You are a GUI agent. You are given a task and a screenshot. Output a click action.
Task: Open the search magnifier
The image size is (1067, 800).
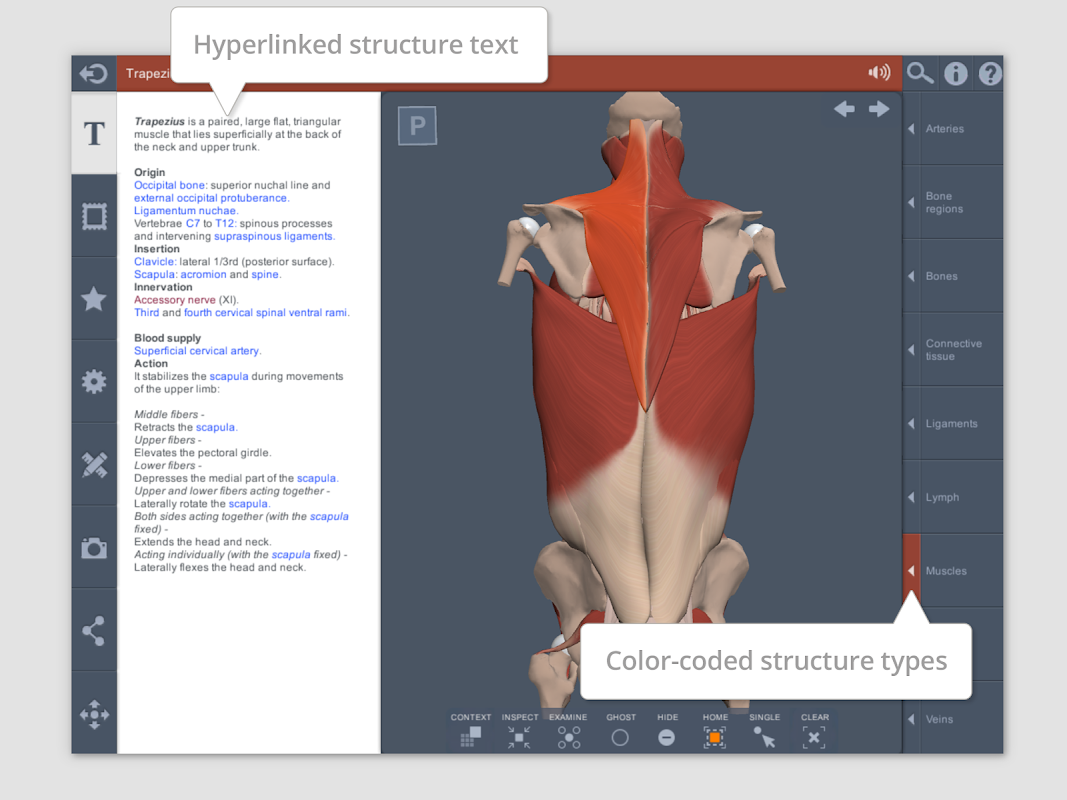[x=920, y=73]
